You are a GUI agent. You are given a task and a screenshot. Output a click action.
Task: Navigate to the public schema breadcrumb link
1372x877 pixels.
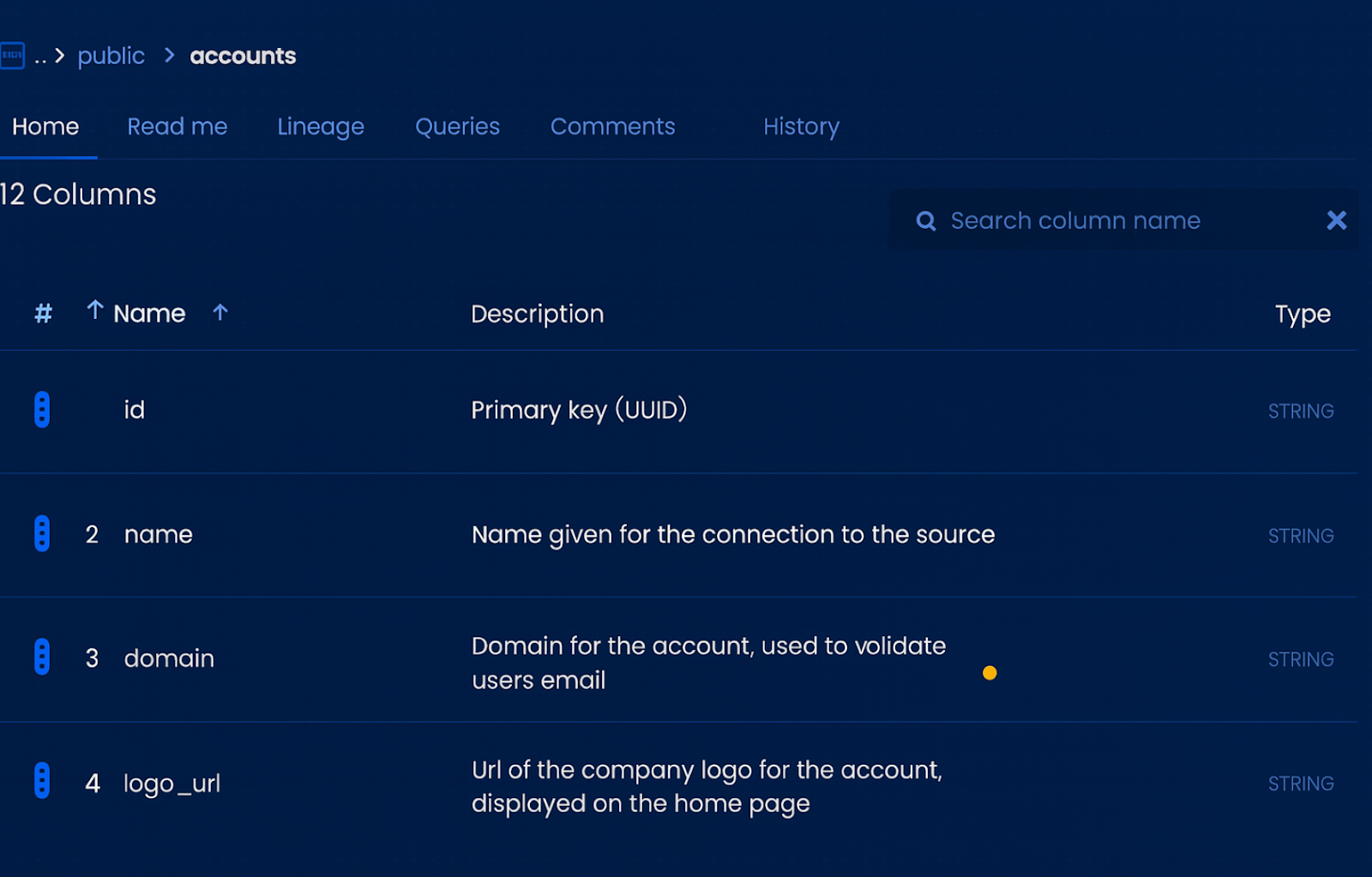(x=111, y=56)
